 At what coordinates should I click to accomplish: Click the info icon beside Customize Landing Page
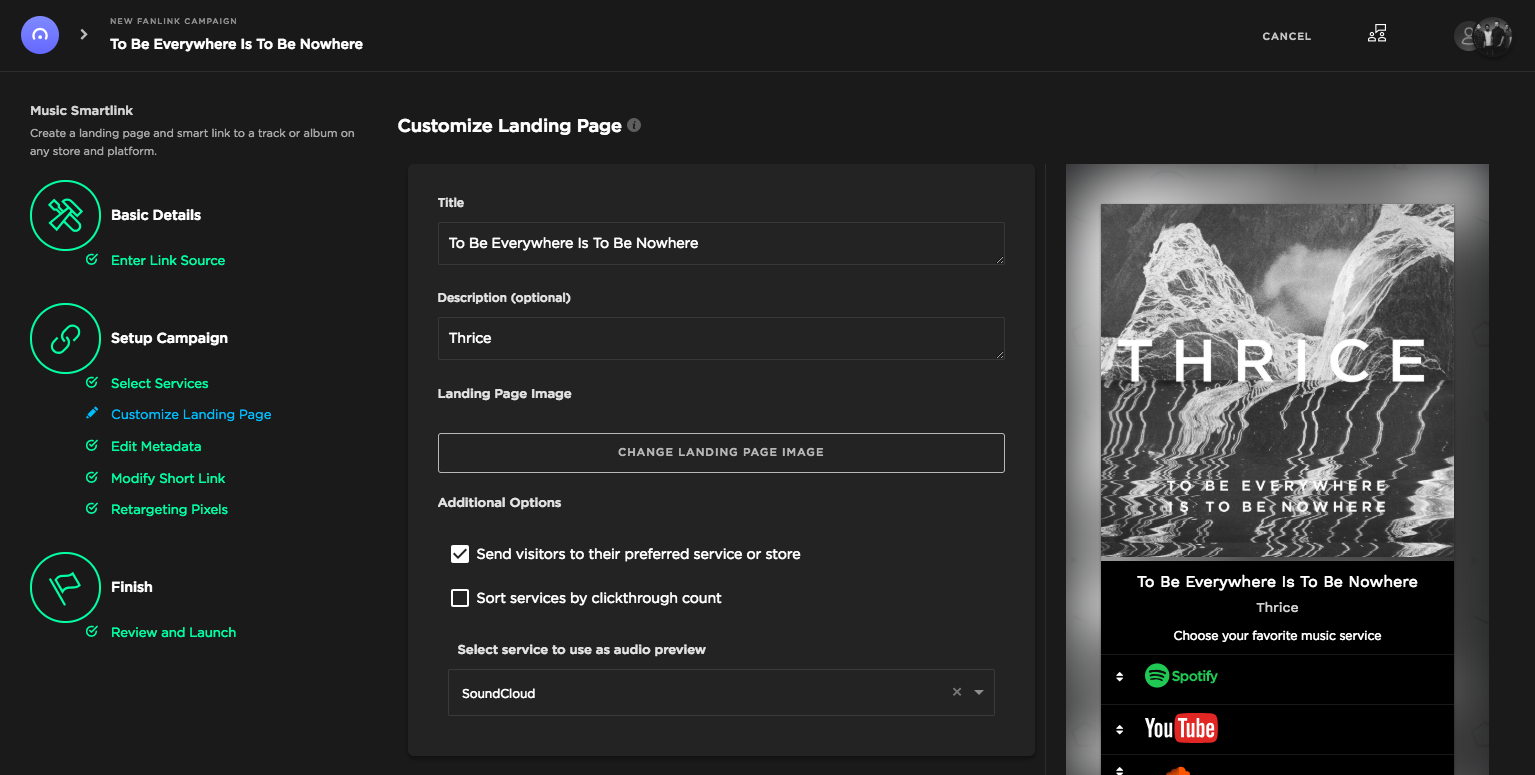click(634, 126)
